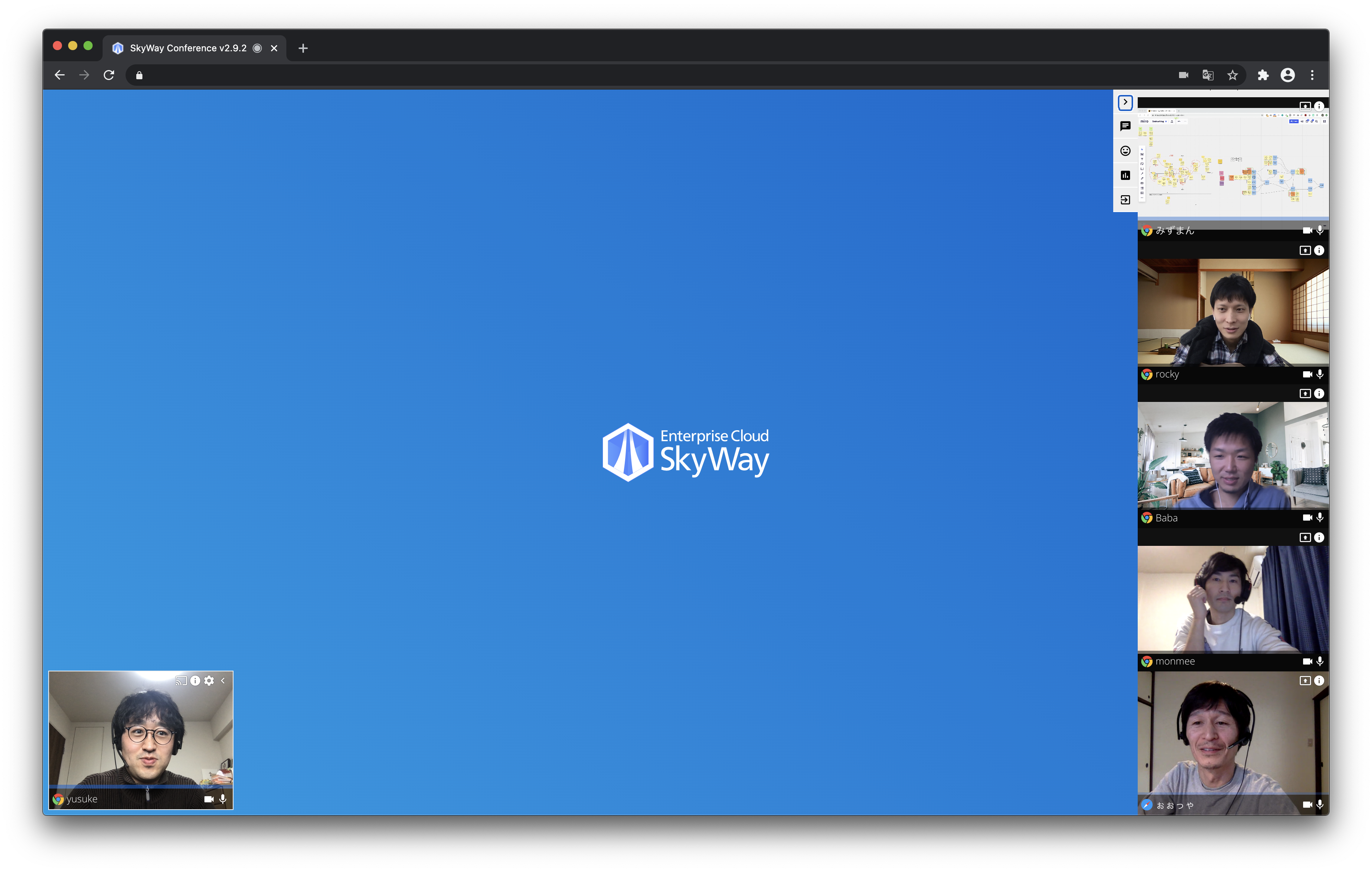1372x872 pixels.
Task: Click Chrome's camera permission indicator in address bar
Action: (x=1183, y=75)
